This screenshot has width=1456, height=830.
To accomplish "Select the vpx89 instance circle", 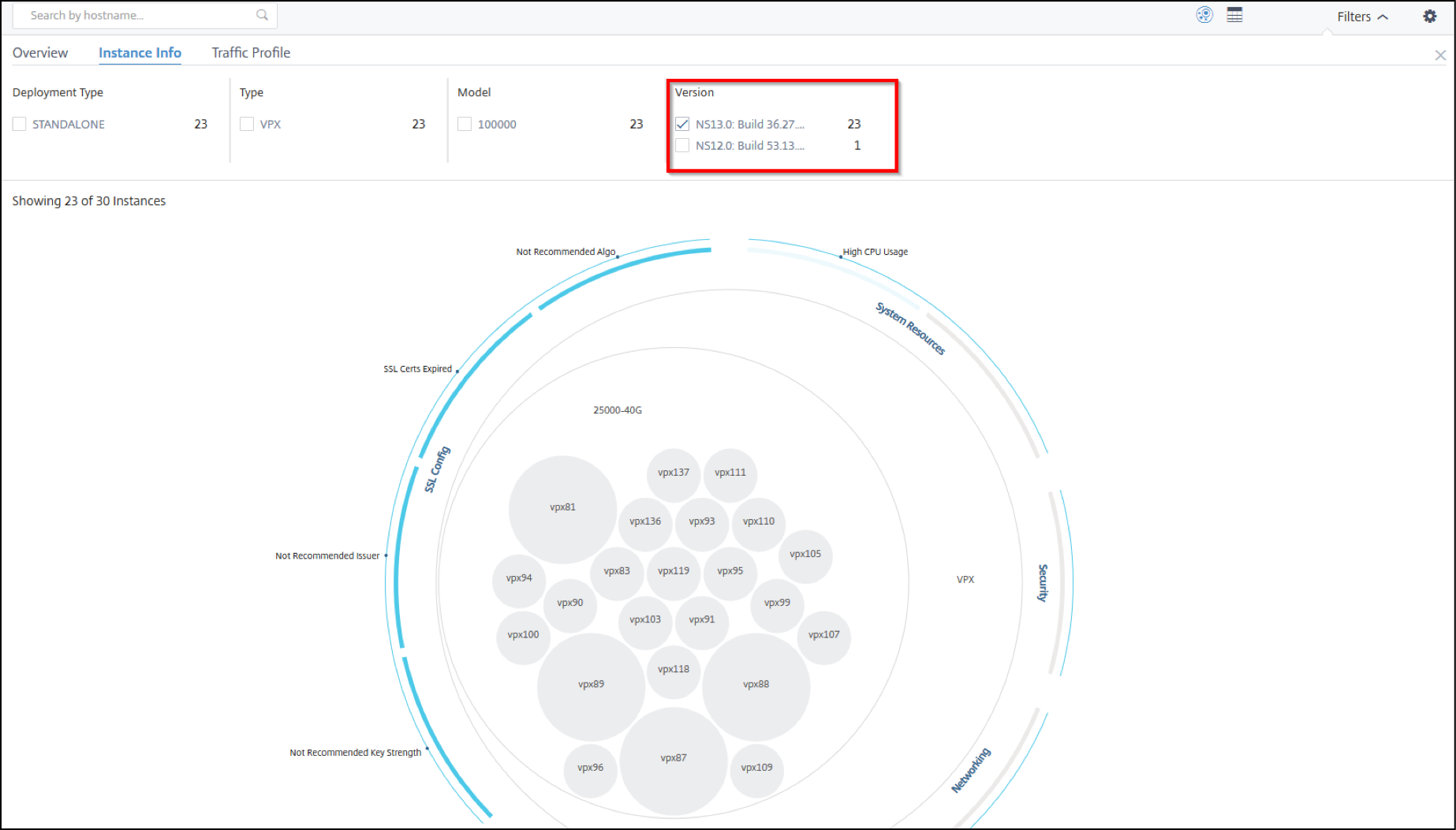I will pos(591,686).
